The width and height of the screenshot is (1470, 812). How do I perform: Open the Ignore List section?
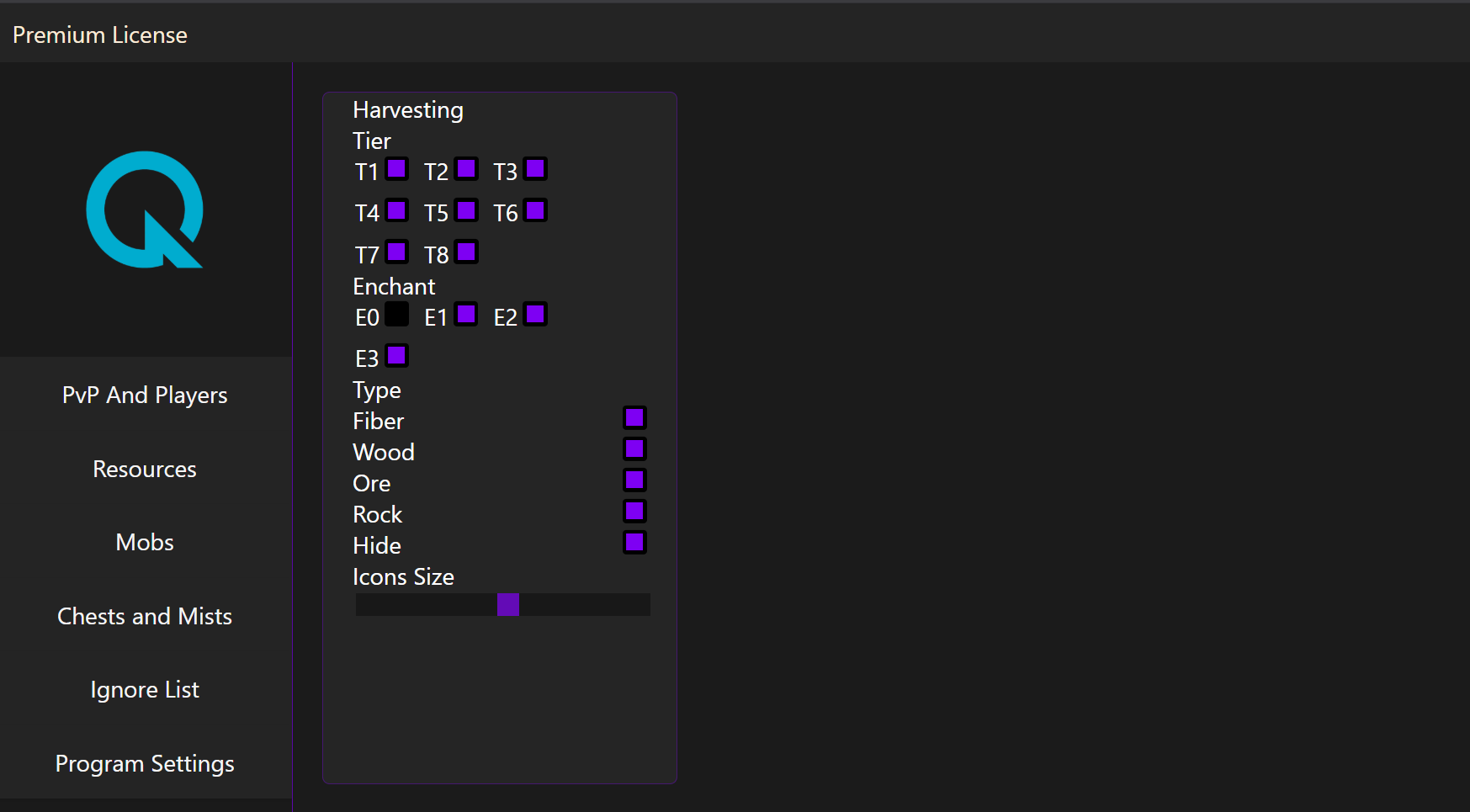pyautogui.click(x=145, y=689)
